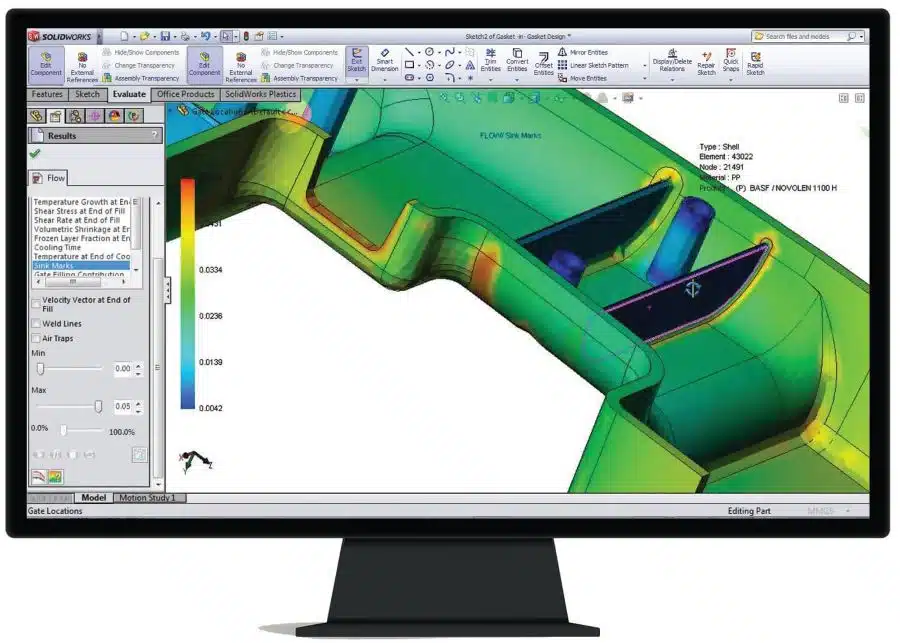Click the Save icon in quick toolbar

click(164, 36)
